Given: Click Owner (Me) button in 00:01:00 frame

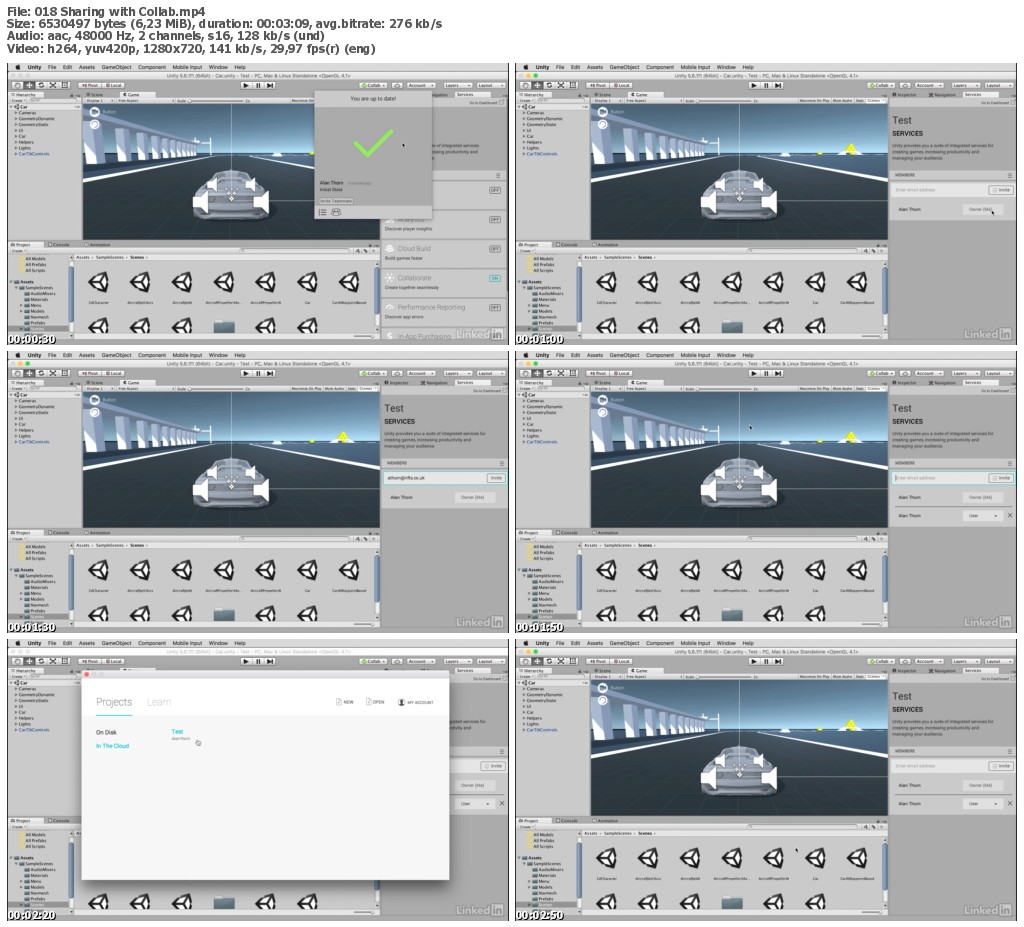Looking at the screenshot, I should [982, 210].
